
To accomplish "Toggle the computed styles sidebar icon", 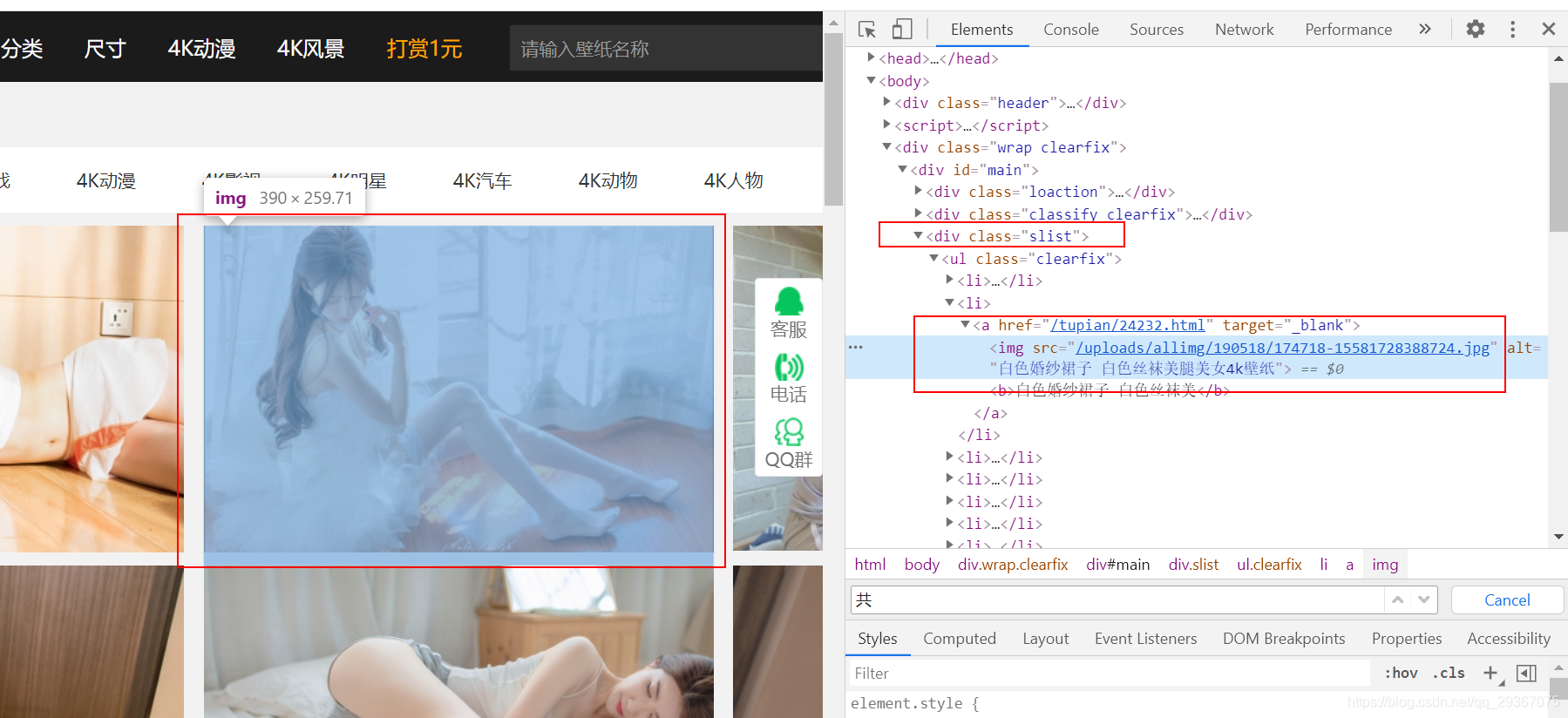I will [1526, 673].
